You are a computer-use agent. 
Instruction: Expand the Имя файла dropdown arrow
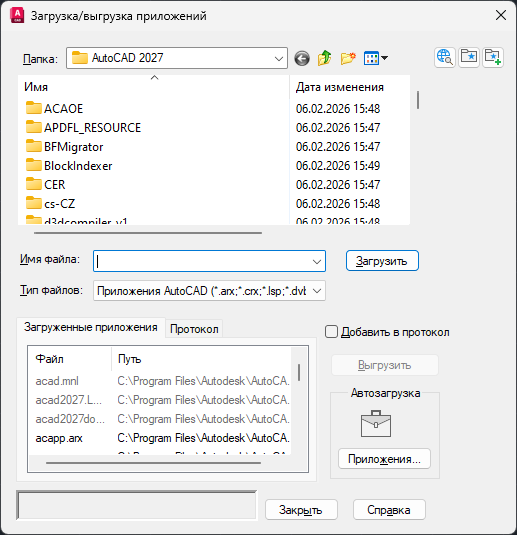click(316, 262)
